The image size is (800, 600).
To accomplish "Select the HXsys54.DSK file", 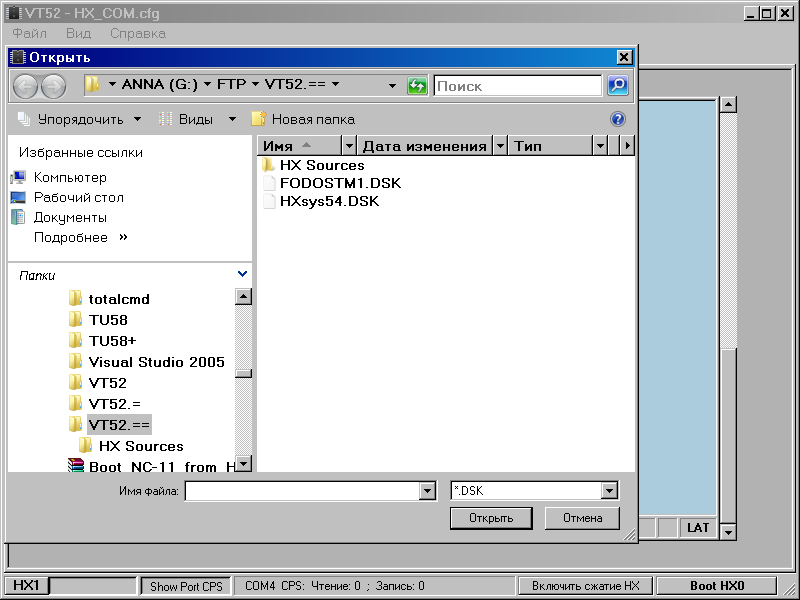I will [x=329, y=201].
